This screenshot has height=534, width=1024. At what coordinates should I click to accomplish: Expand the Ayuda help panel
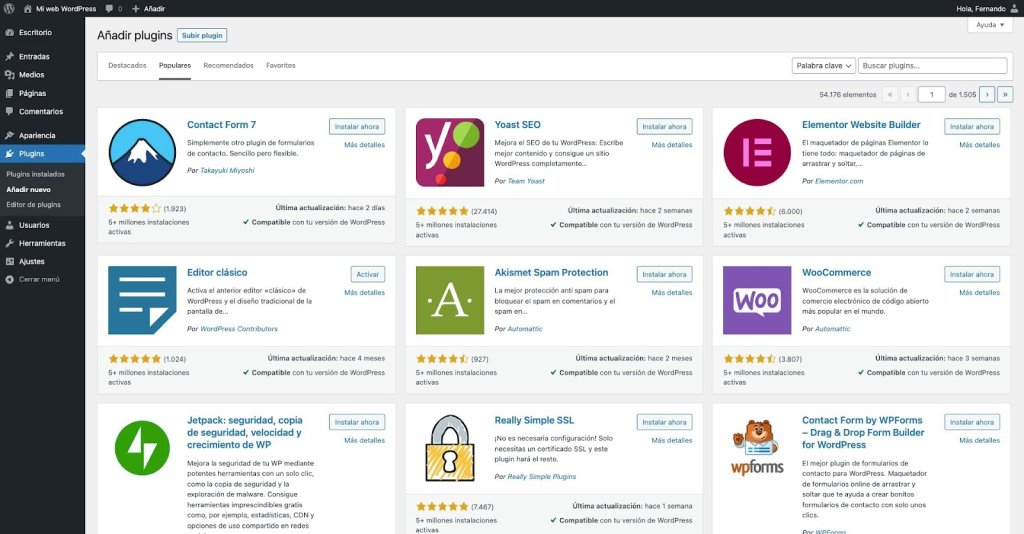pos(990,25)
